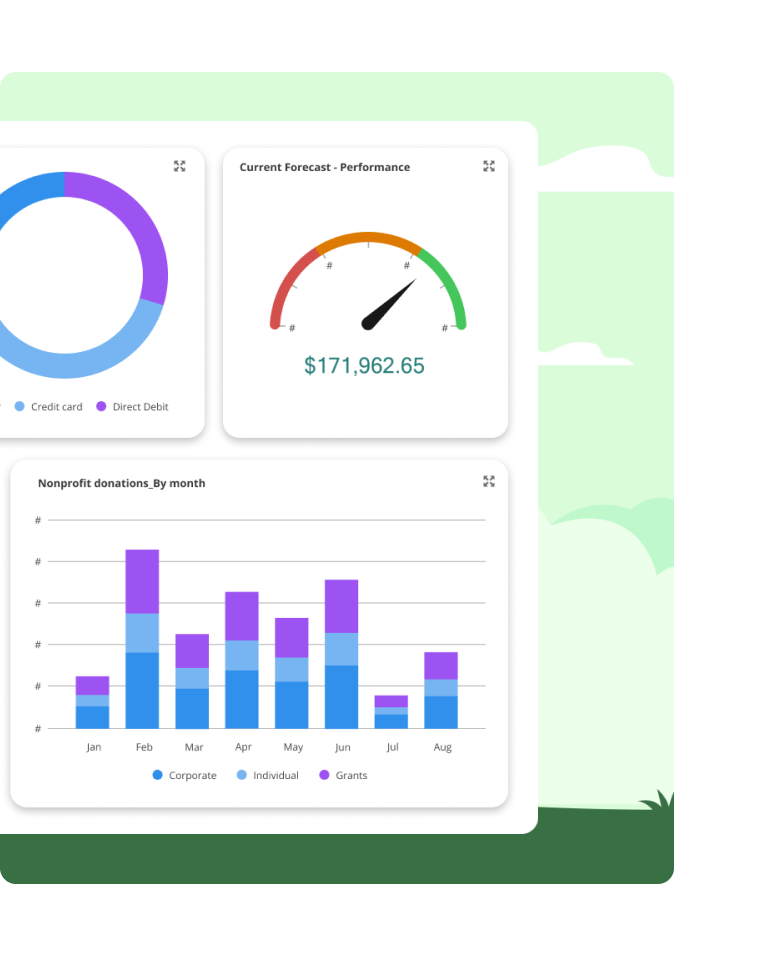Click the Feb Individual bar segment
The width and height of the screenshot is (767, 957).
click(x=142, y=634)
